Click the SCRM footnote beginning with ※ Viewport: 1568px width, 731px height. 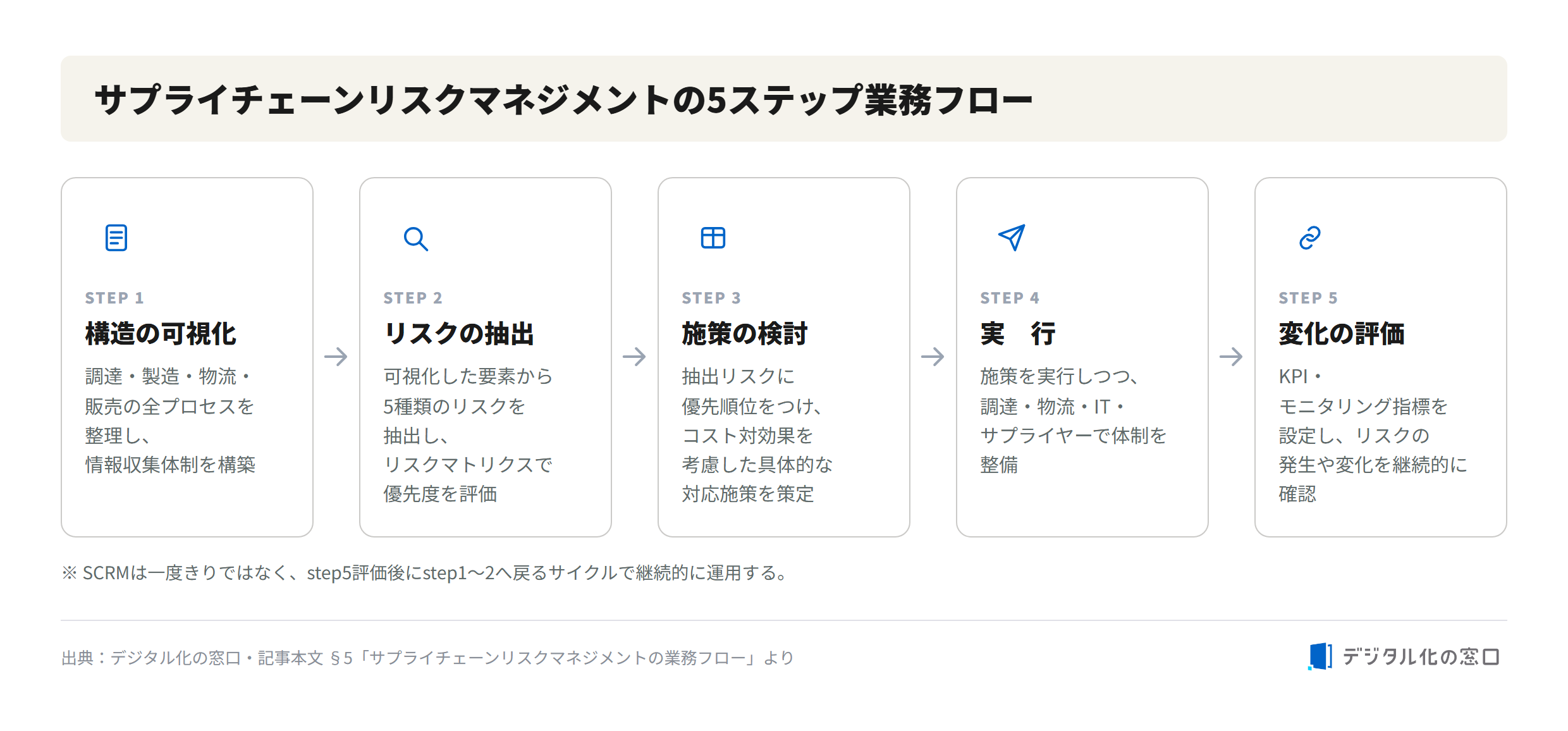pos(425,573)
